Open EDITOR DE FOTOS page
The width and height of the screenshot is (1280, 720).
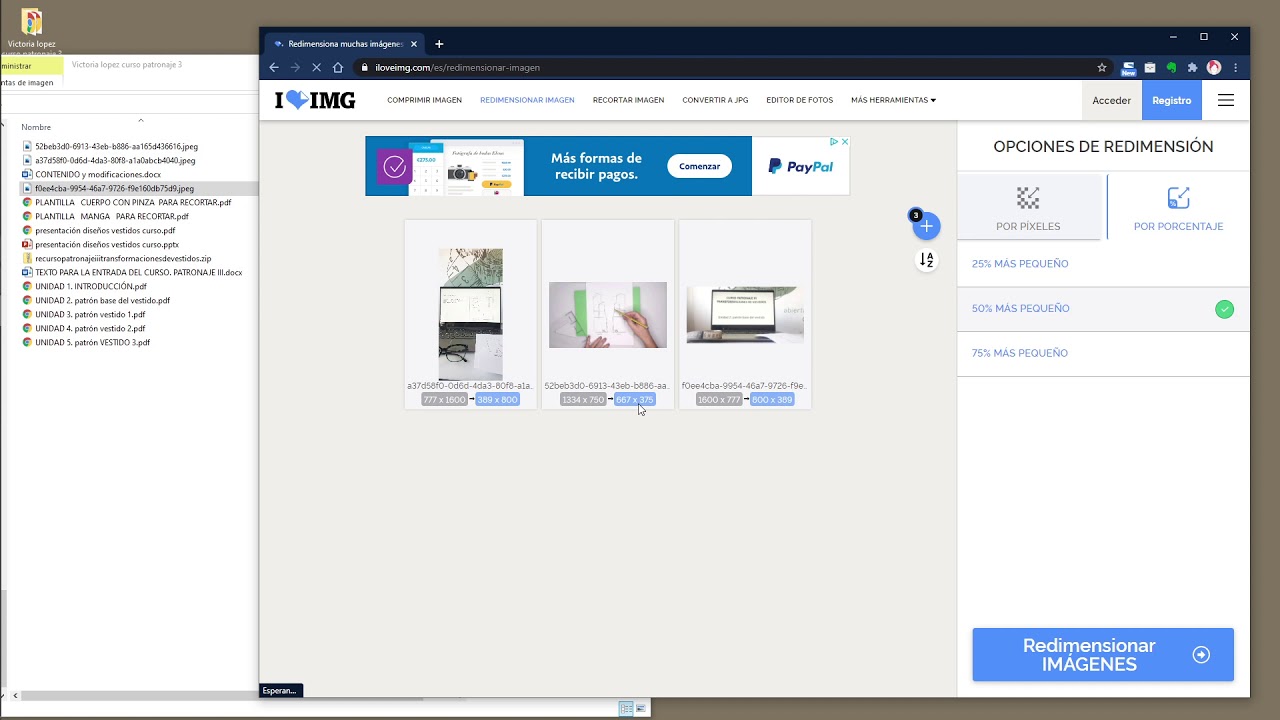(x=799, y=100)
